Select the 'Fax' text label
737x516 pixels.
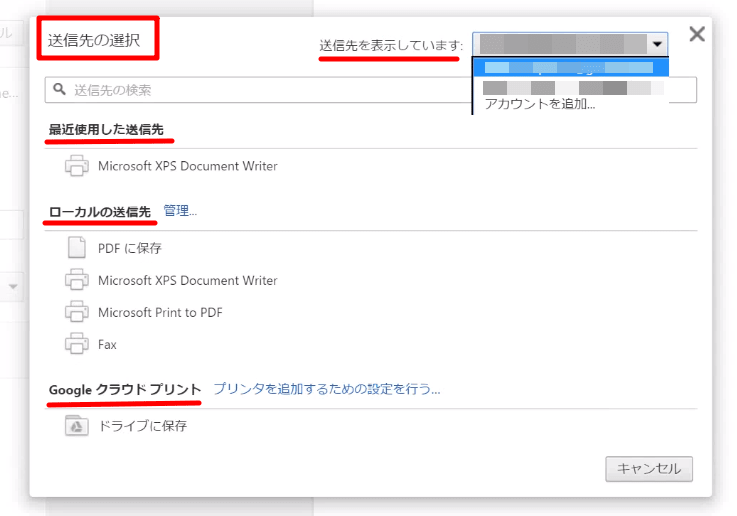pyautogui.click(x=107, y=345)
